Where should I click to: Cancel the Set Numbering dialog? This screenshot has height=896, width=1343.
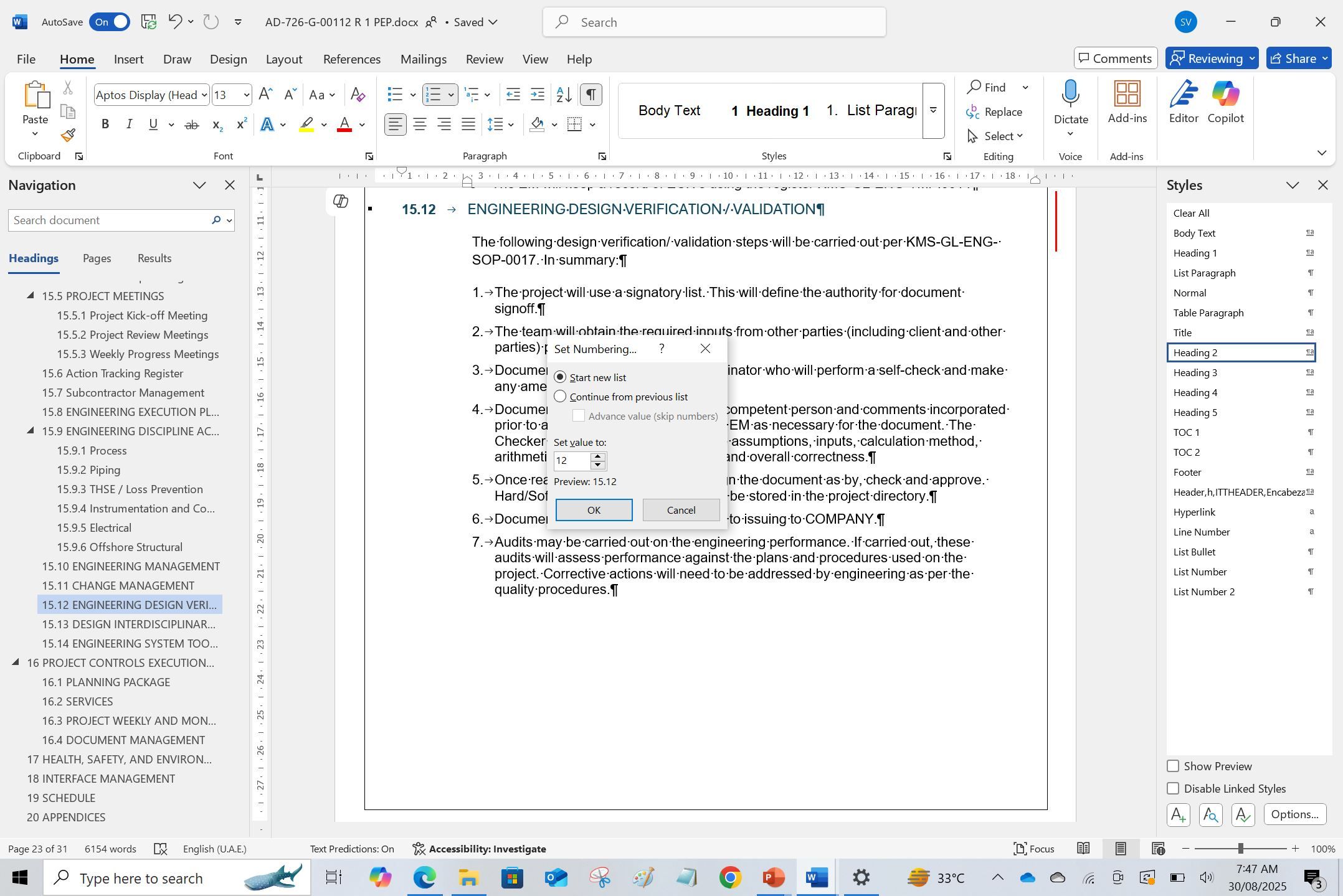[x=681, y=510]
